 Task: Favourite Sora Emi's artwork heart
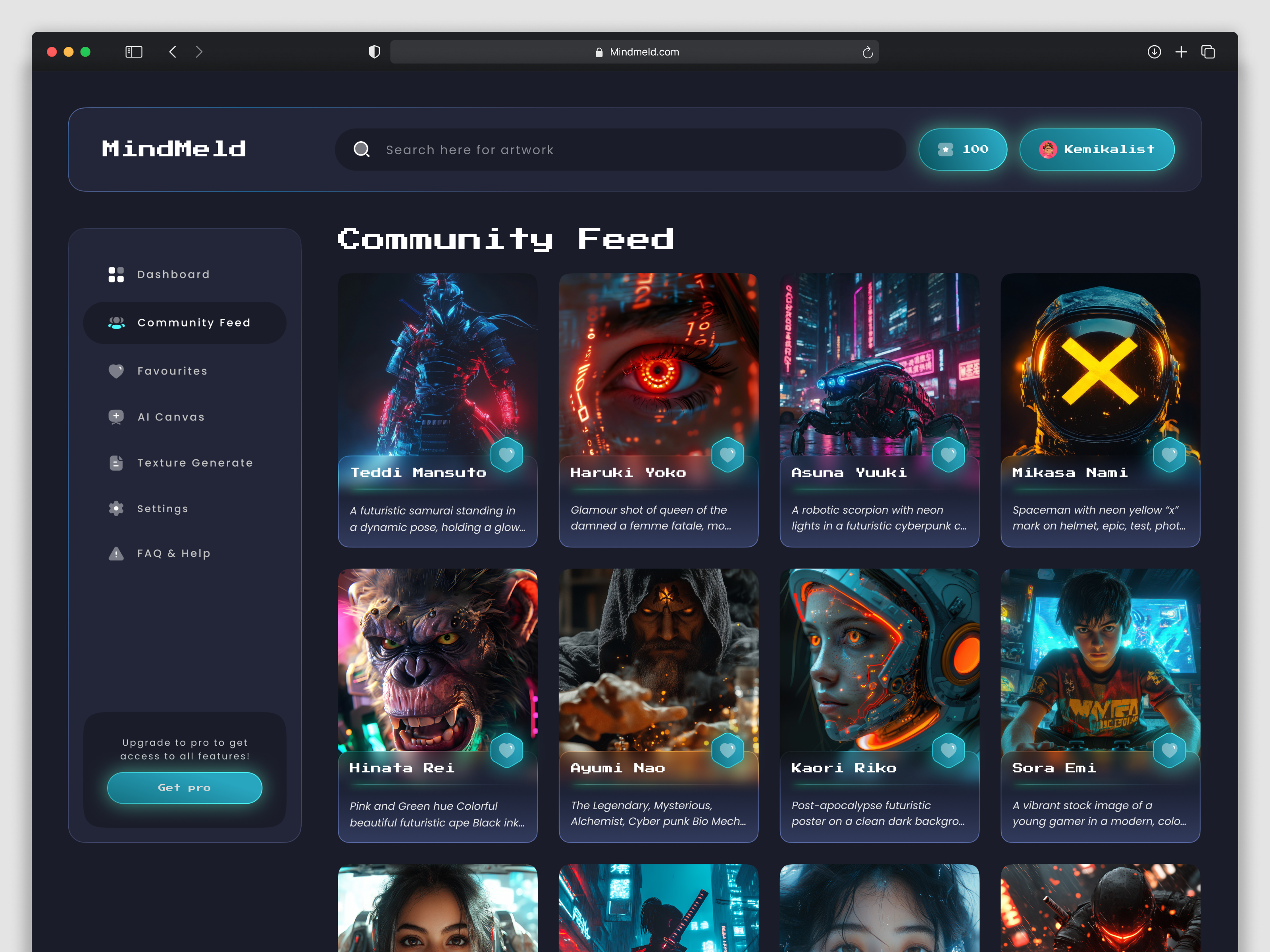pyautogui.click(x=1170, y=750)
